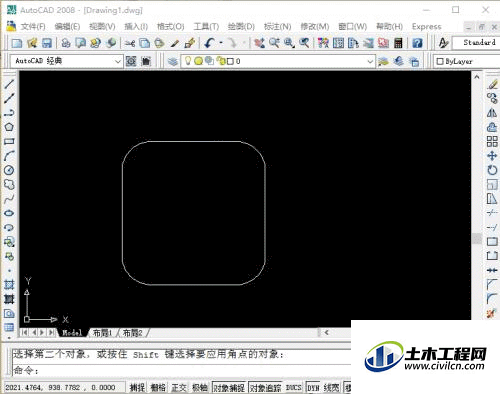Click the Undo arrow icon
This screenshot has width=500, height=394.
(209, 43)
